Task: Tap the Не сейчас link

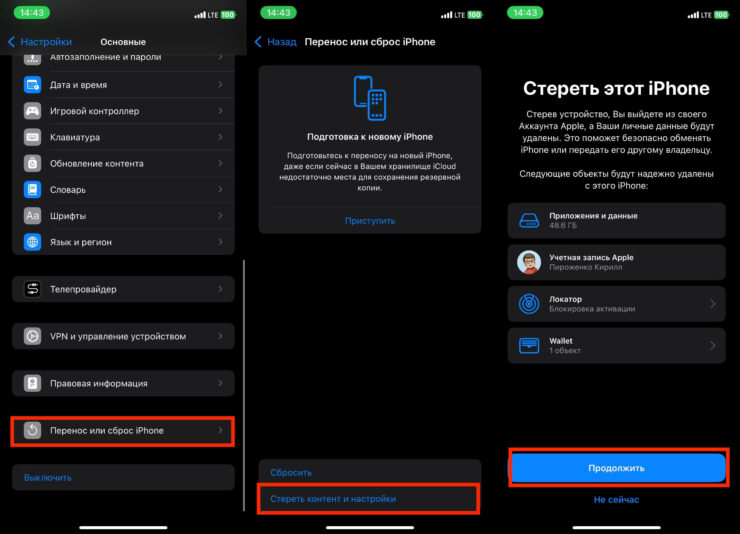Action: pyautogui.click(x=616, y=499)
